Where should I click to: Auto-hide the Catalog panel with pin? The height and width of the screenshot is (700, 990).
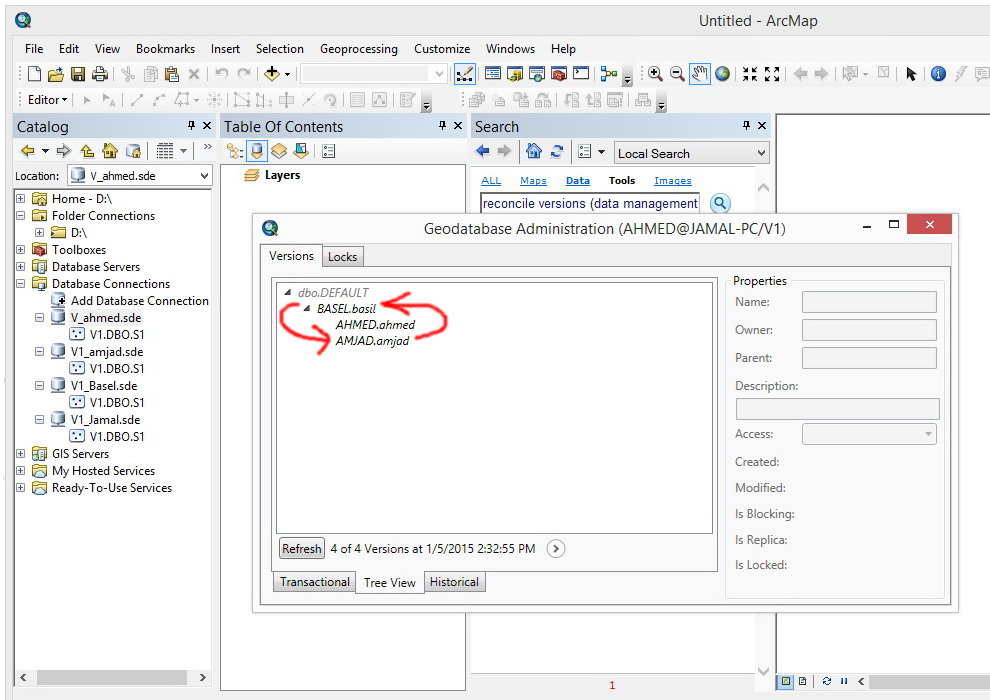(191, 126)
